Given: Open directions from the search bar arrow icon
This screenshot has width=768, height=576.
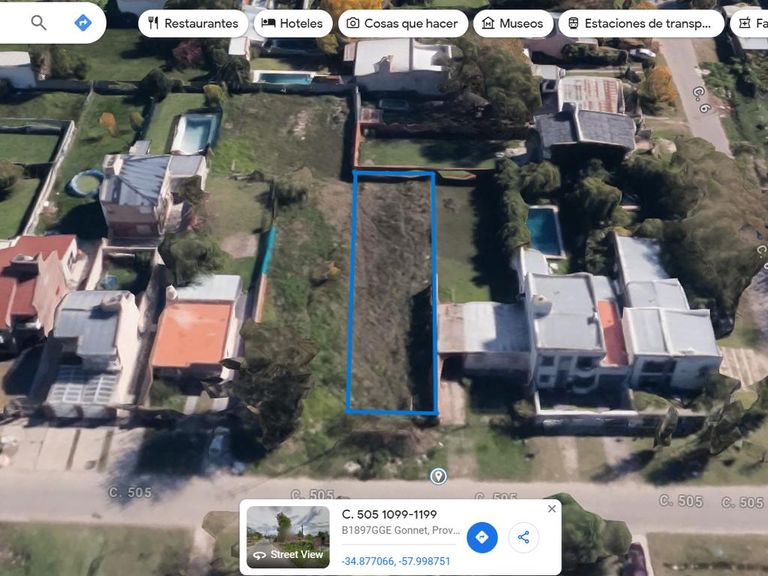Looking at the screenshot, I should pos(83,23).
